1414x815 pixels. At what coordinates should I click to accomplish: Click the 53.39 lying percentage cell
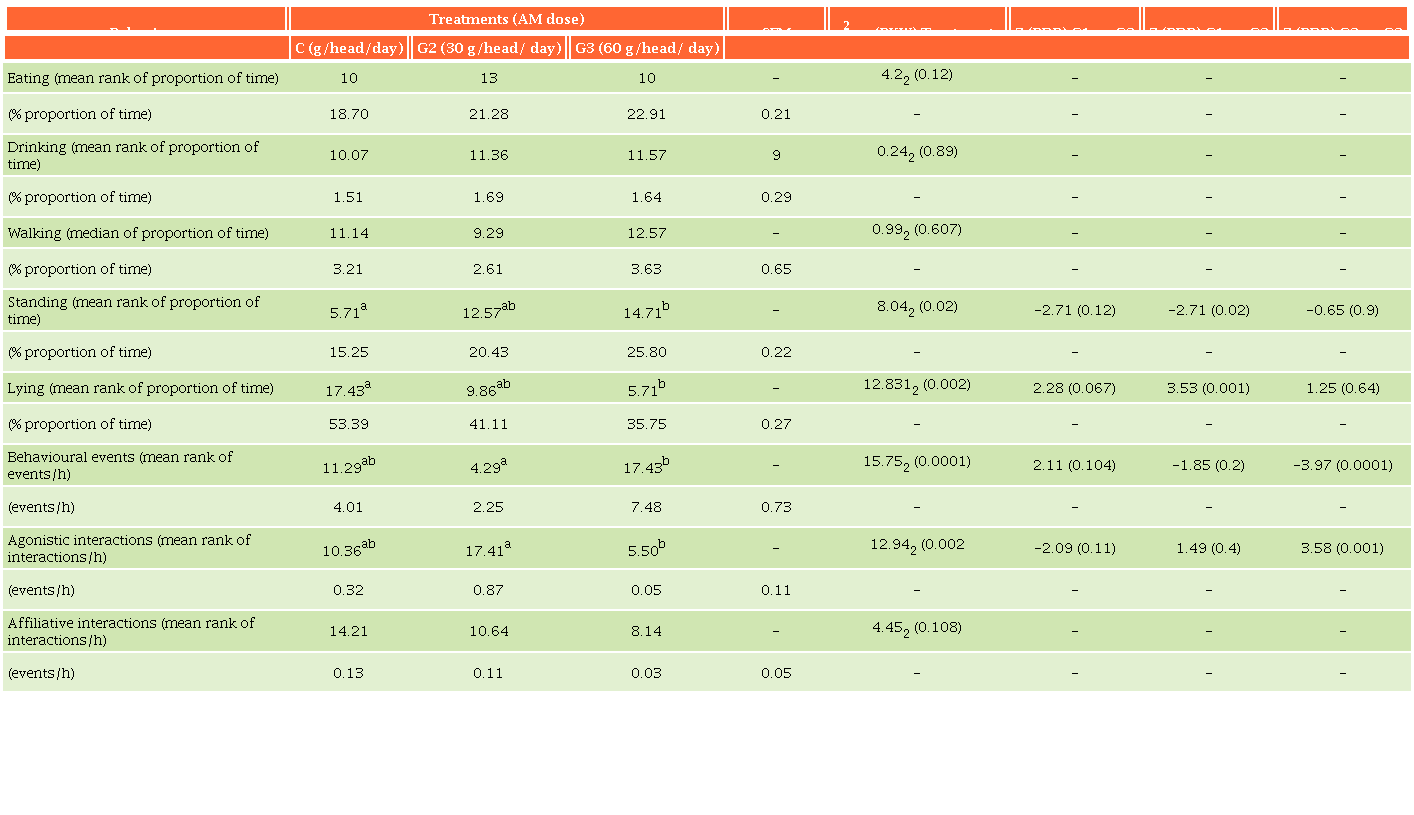coord(349,424)
